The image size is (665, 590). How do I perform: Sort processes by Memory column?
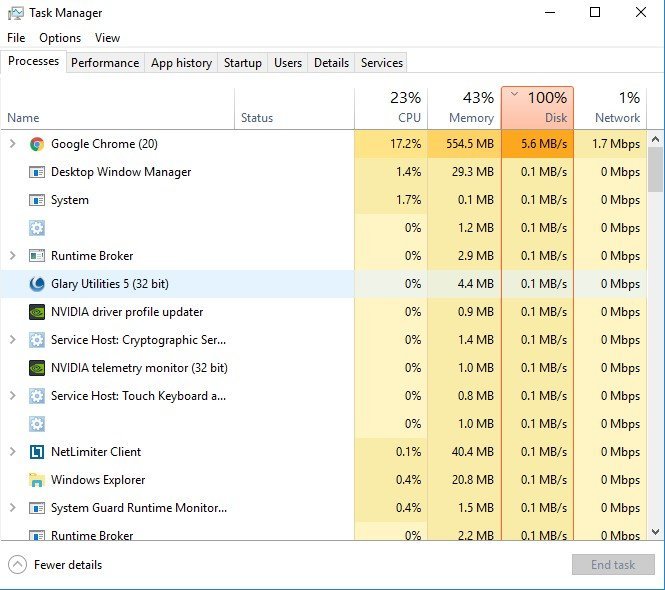464,108
